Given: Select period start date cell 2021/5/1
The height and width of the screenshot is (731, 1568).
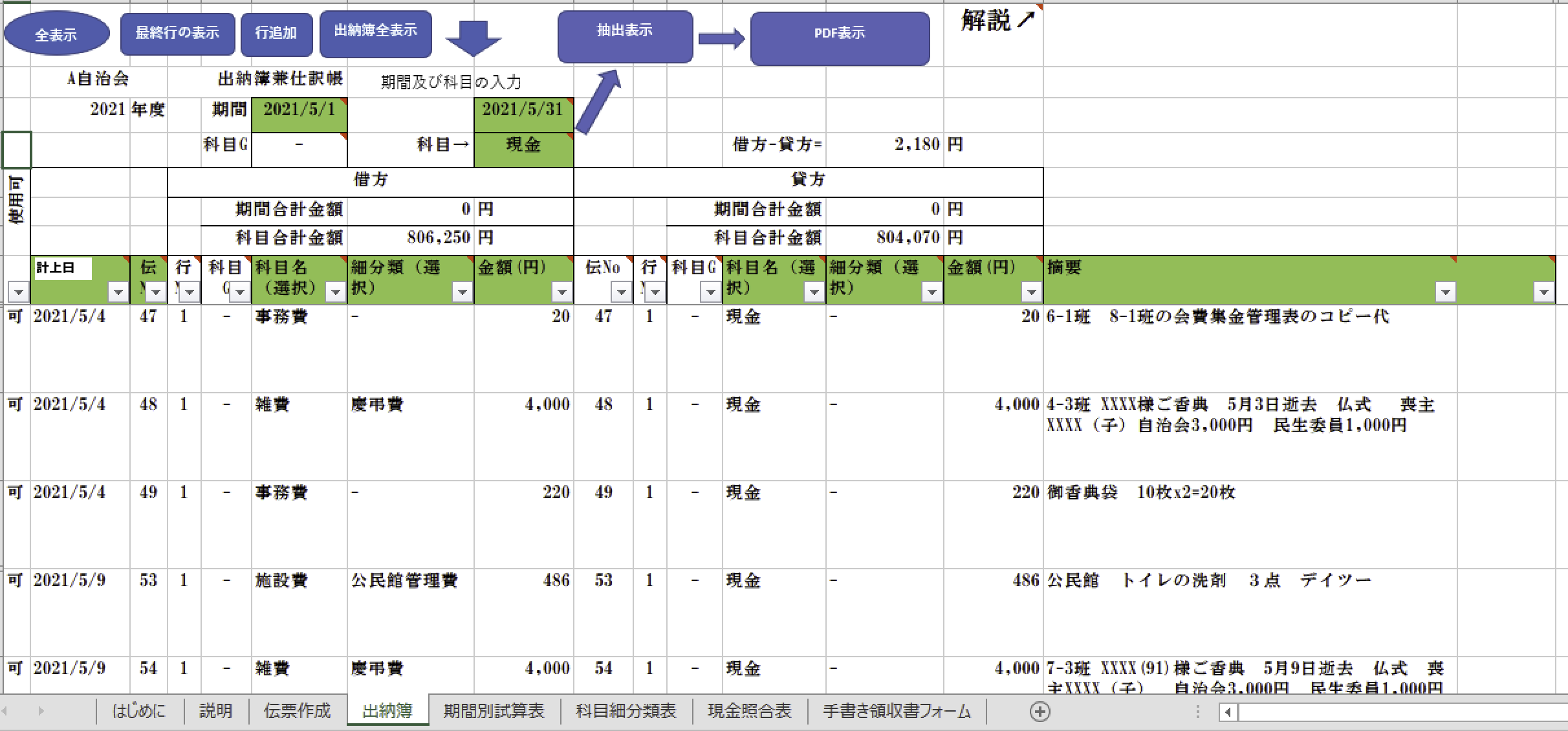Looking at the screenshot, I should pos(299,110).
